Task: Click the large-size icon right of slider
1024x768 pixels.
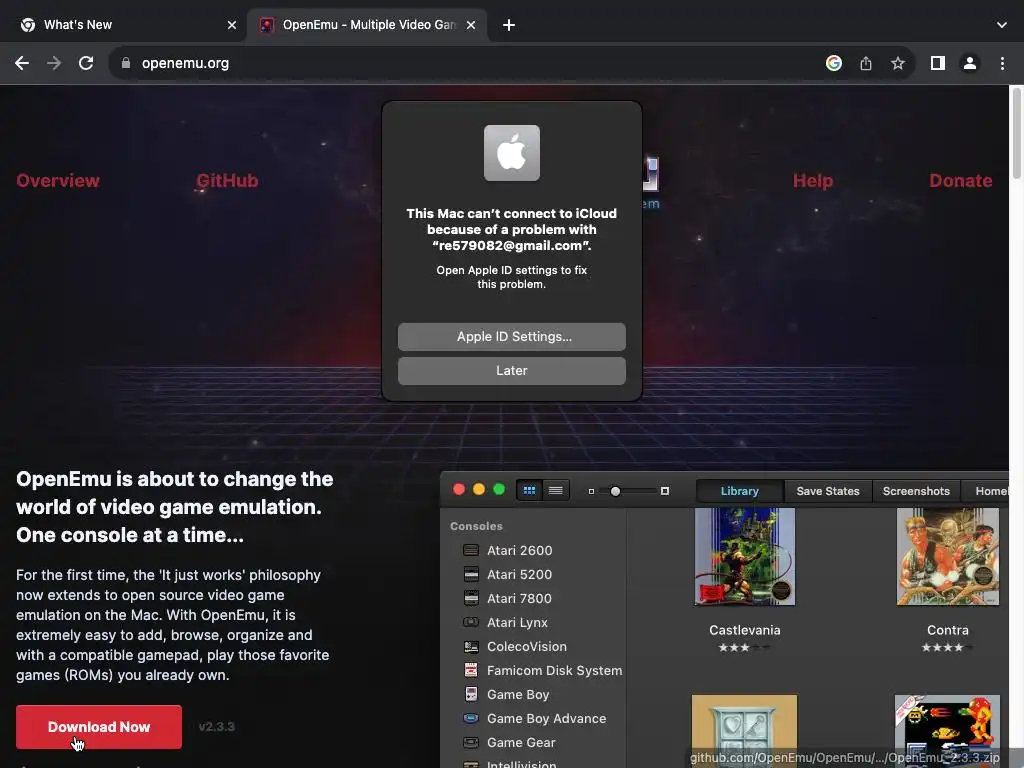Action: tap(665, 491)
